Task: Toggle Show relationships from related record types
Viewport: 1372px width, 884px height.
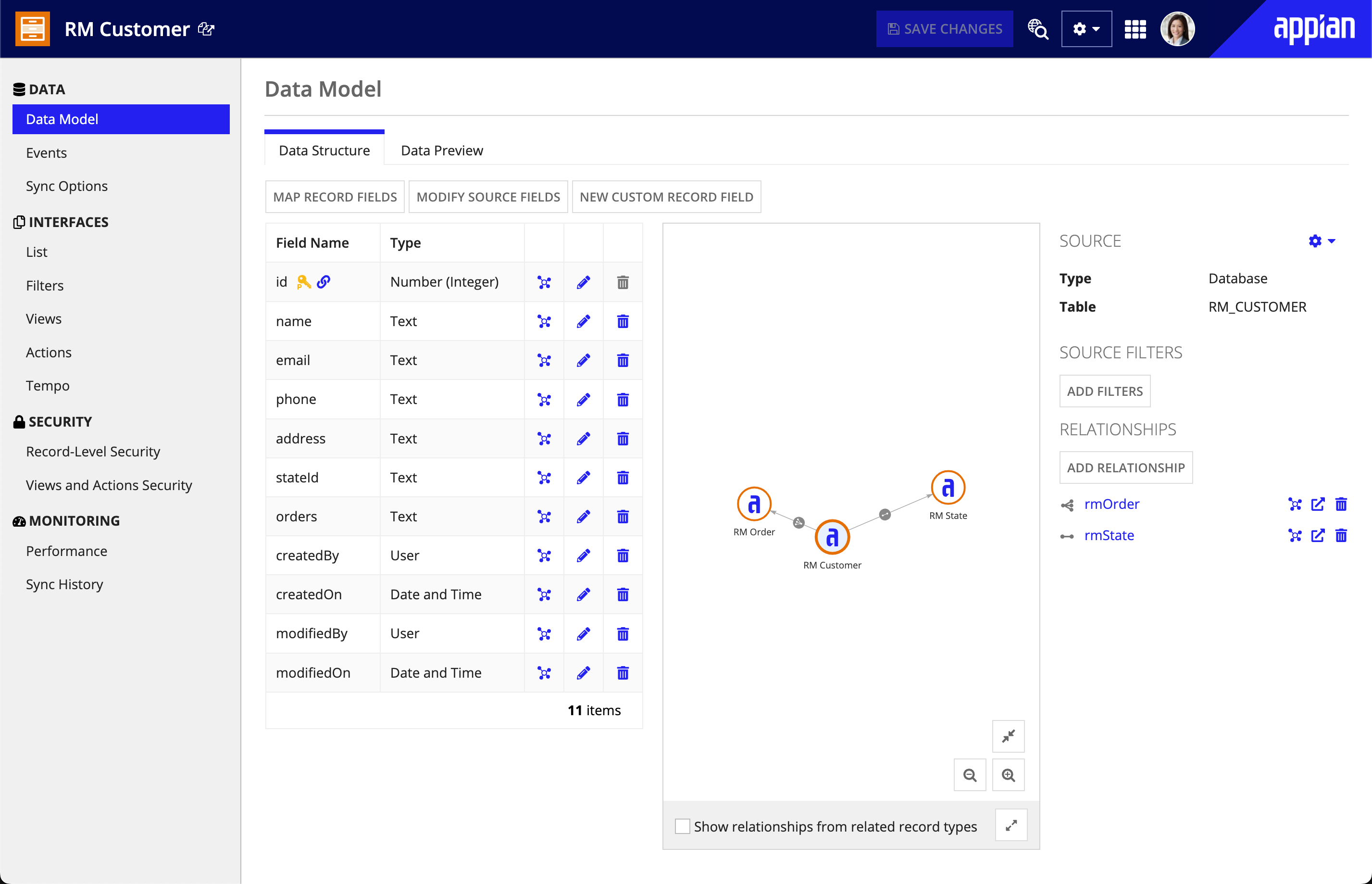Action: 682,826
